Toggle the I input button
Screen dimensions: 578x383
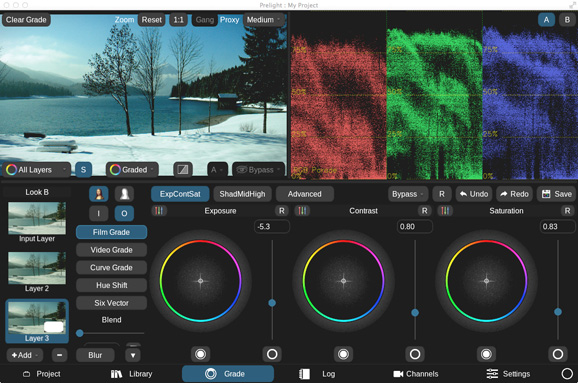tap(99, 213)
